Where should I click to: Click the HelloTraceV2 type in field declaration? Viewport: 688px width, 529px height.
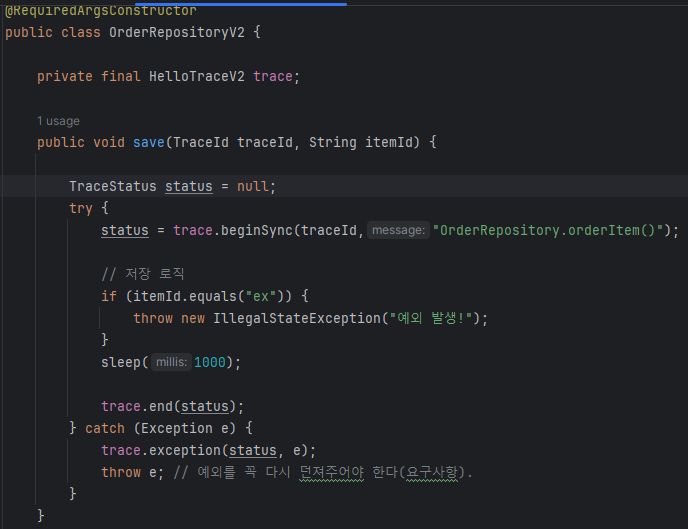[x=197, y=76]
